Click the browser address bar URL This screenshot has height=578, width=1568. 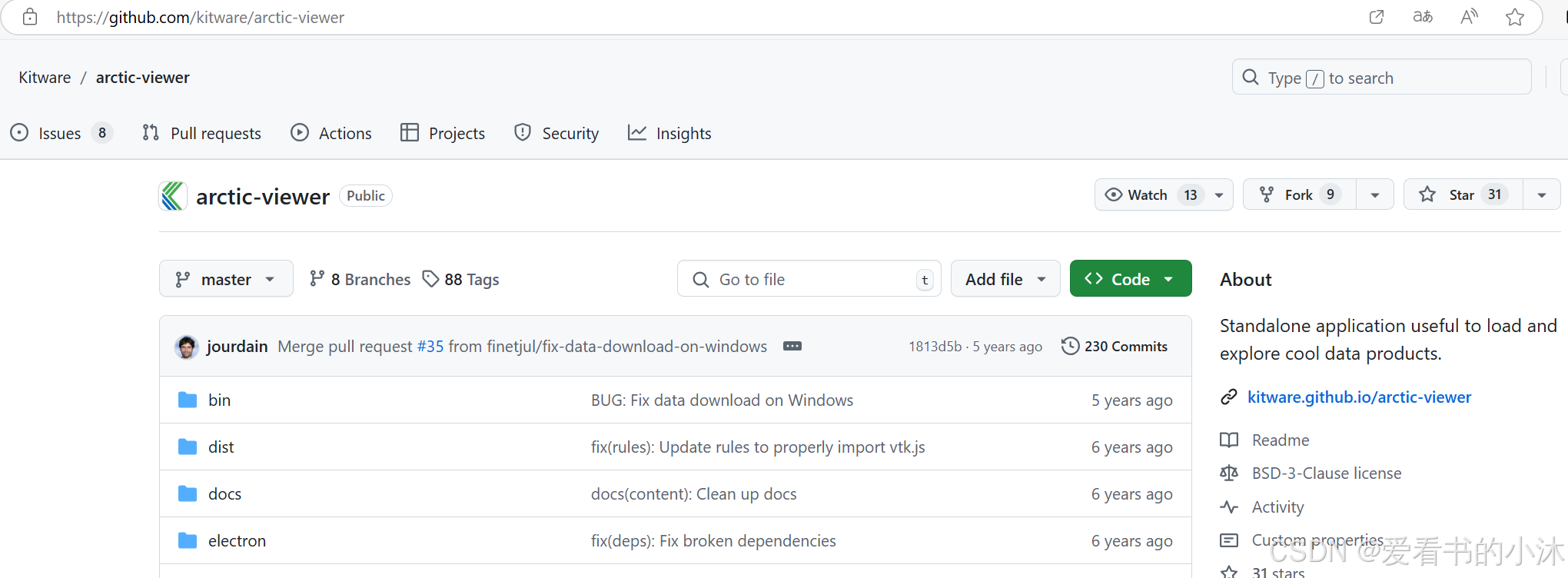201,17
